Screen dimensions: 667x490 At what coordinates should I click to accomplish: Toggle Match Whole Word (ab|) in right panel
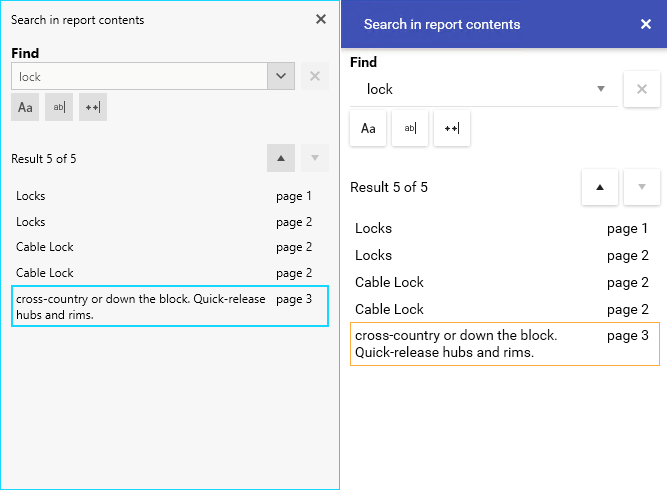(x=410, y=128)
